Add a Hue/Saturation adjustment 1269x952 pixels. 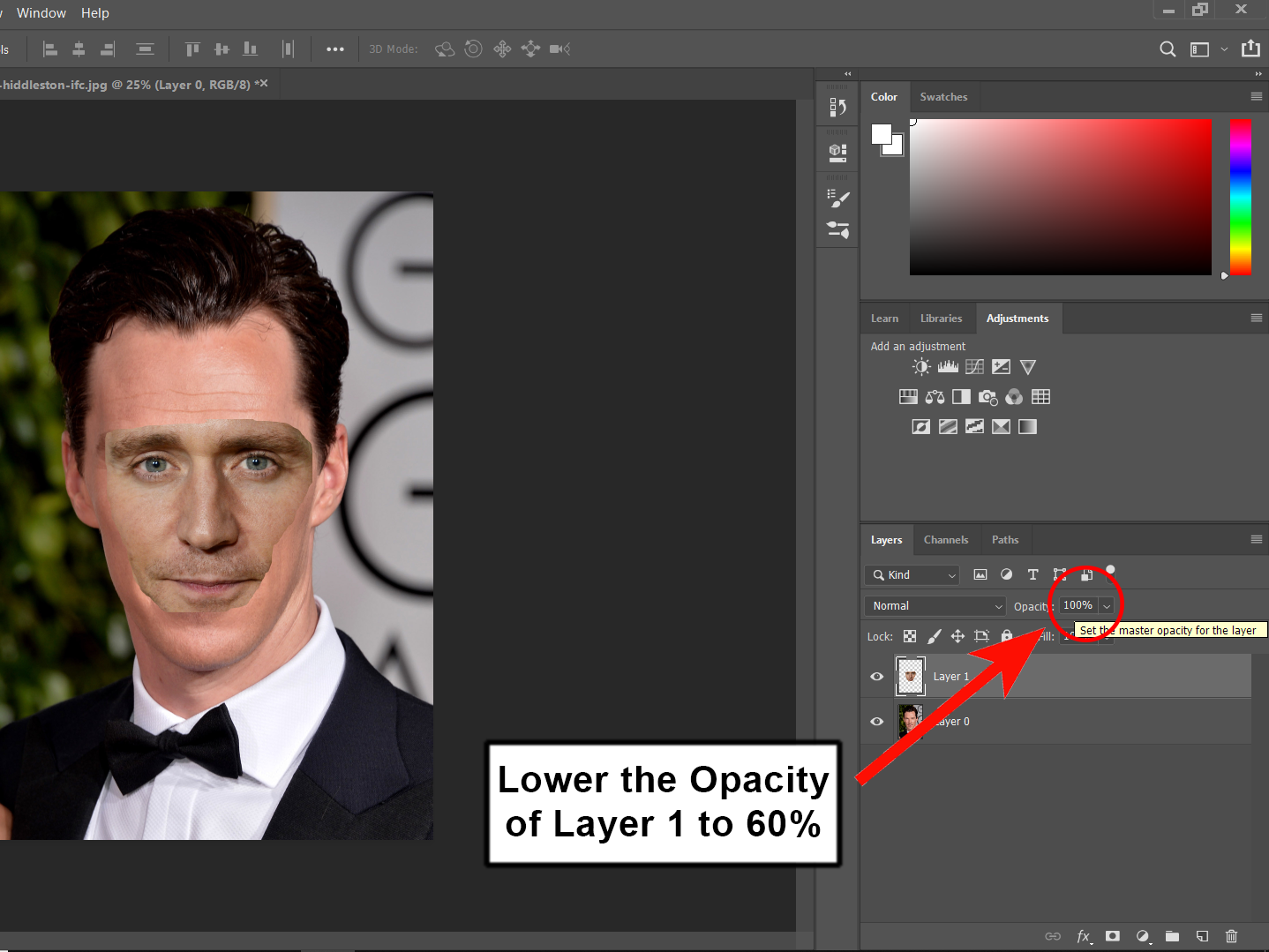(x=908, y=396)
